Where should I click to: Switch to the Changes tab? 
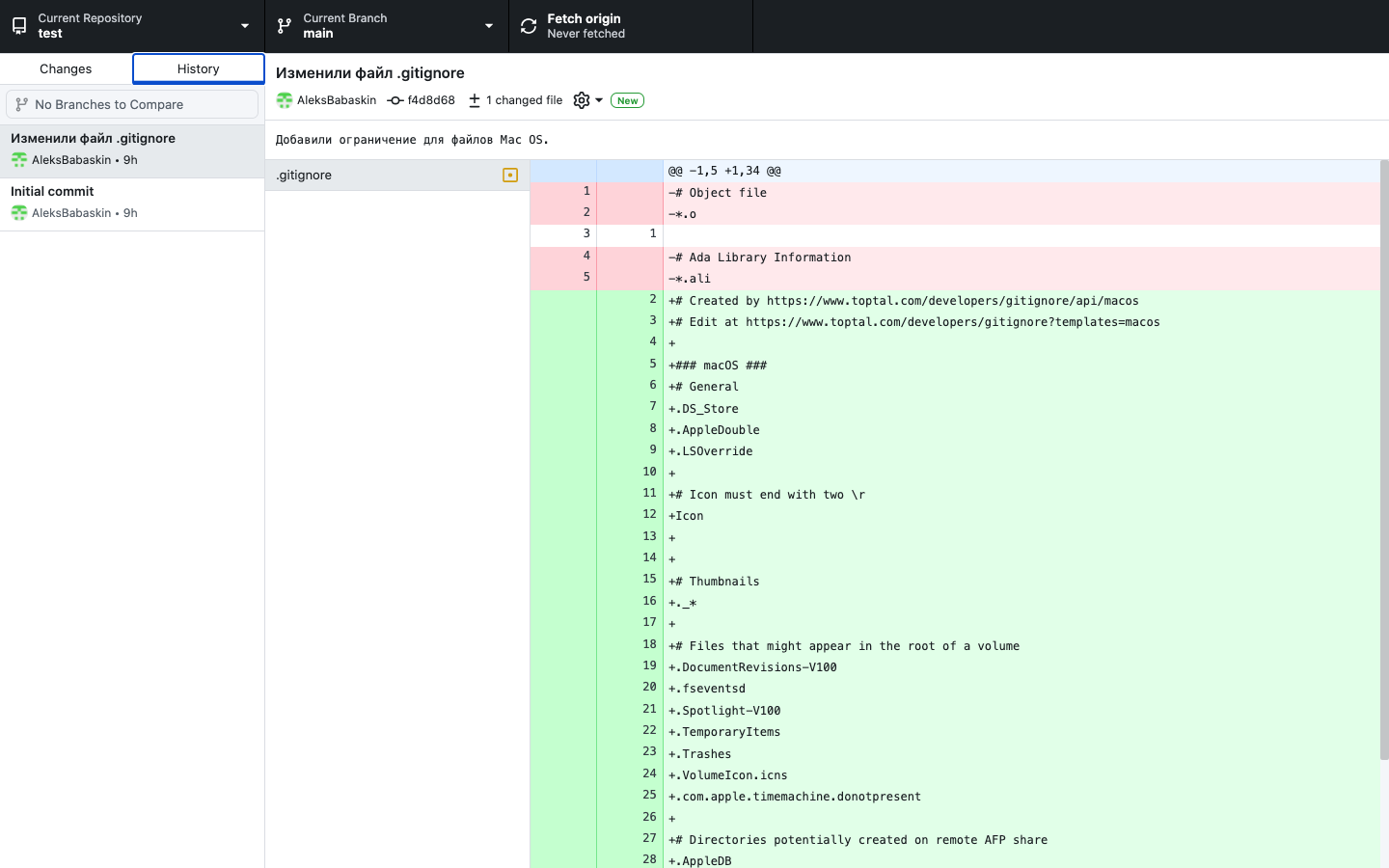[x=66, y=68]
